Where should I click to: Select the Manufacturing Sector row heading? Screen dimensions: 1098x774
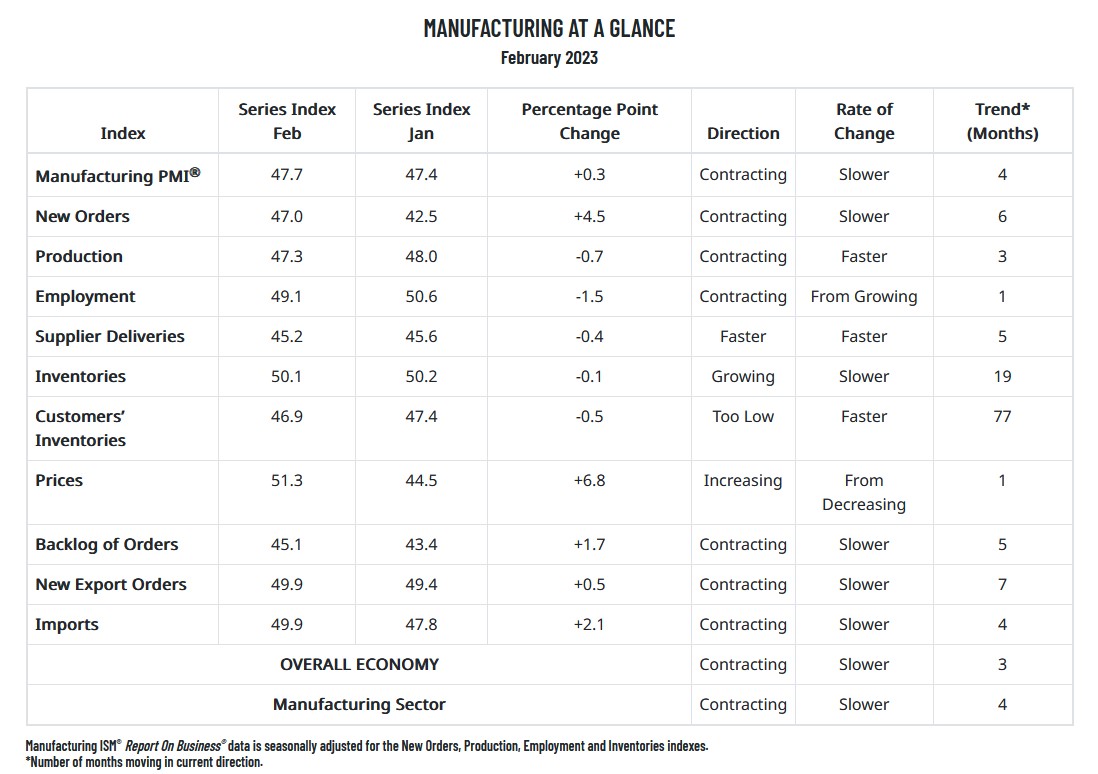pos(359,704)
